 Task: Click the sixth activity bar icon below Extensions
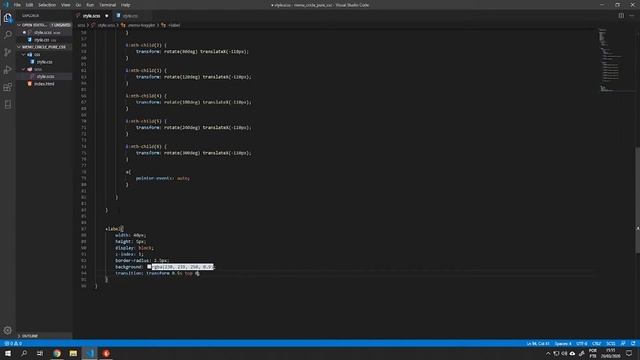click(x=8, y=104)
